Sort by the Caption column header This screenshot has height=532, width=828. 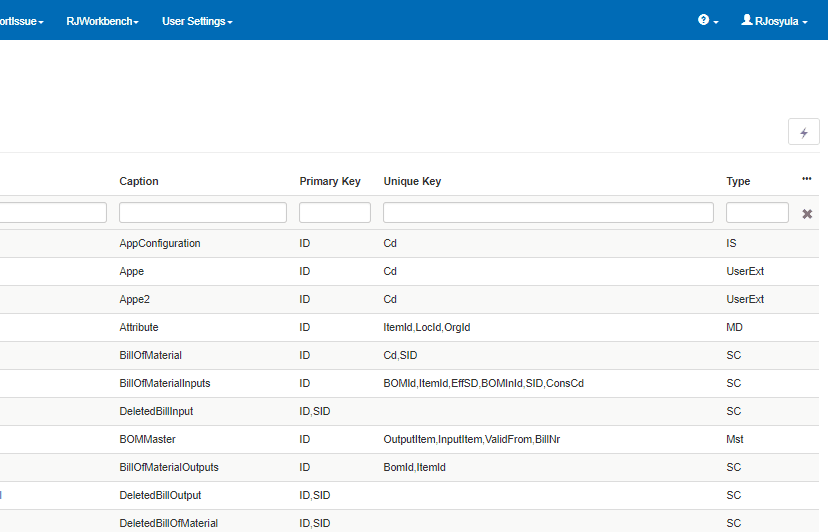pyautogui.click(x=139, y=181)
